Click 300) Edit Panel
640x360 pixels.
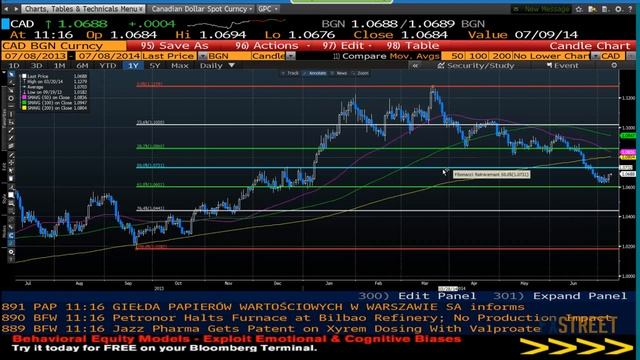417,296
